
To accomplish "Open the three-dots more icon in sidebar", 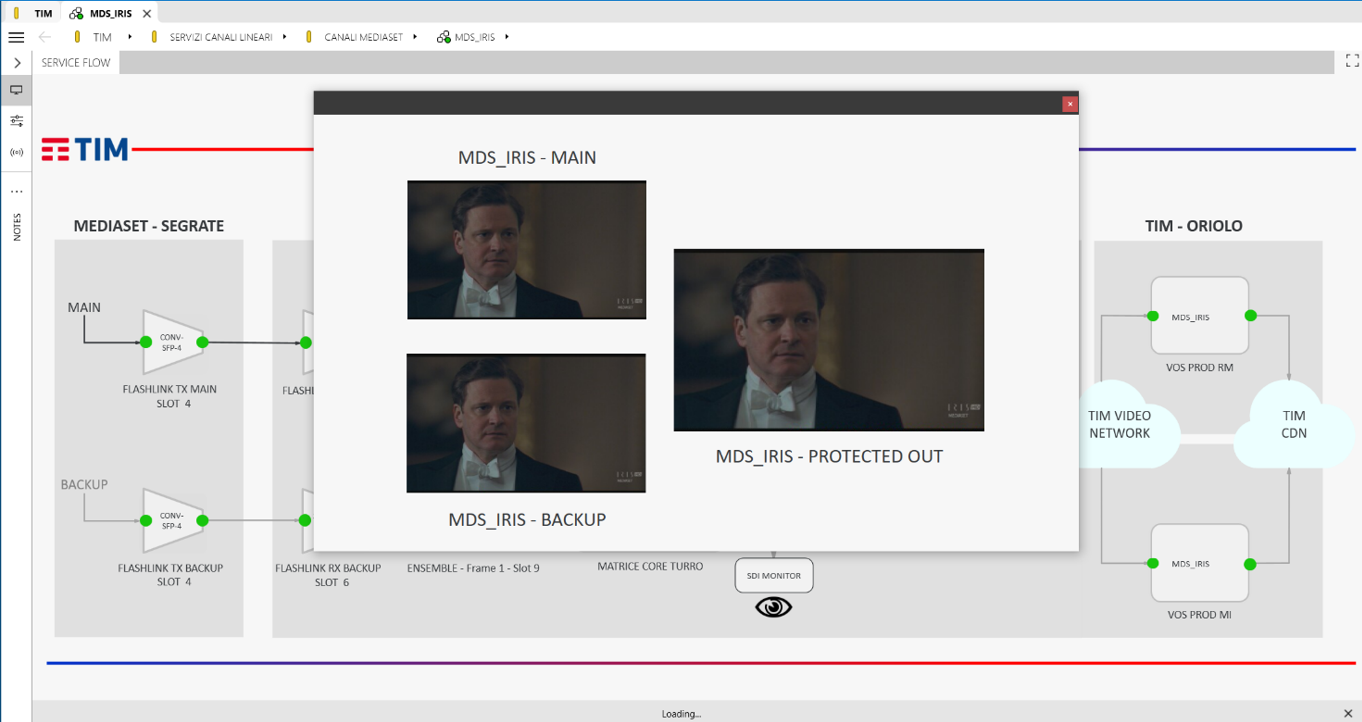I will point(16,191).
